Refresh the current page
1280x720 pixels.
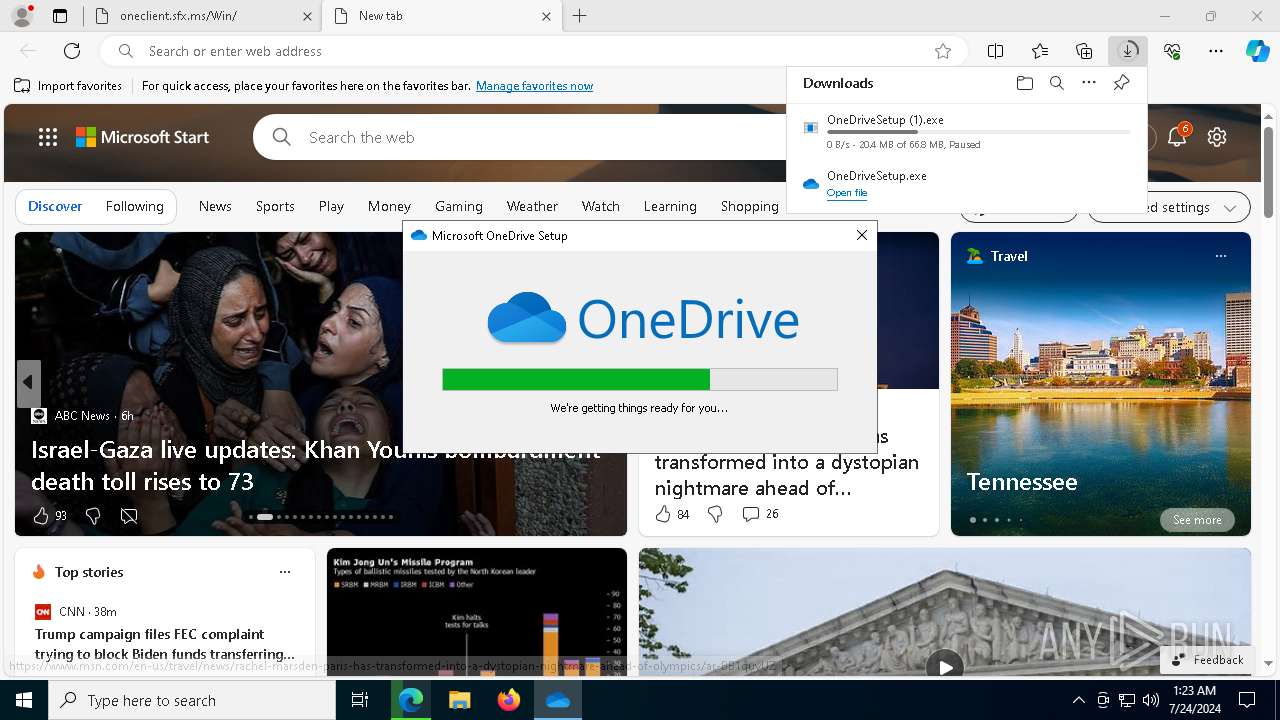[72, 51]
